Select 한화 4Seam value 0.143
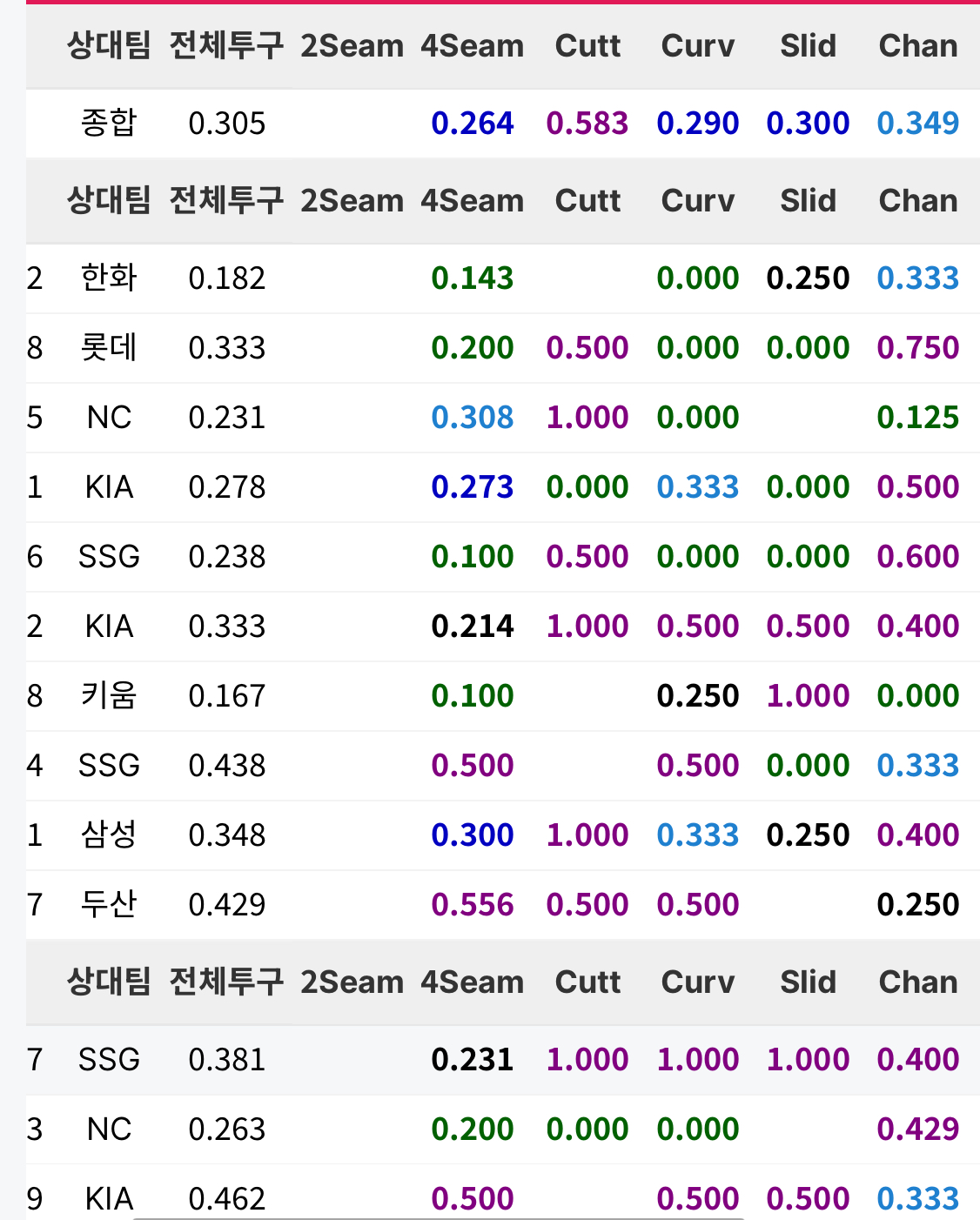This screenshot has height=1220, width=980. 473,278
